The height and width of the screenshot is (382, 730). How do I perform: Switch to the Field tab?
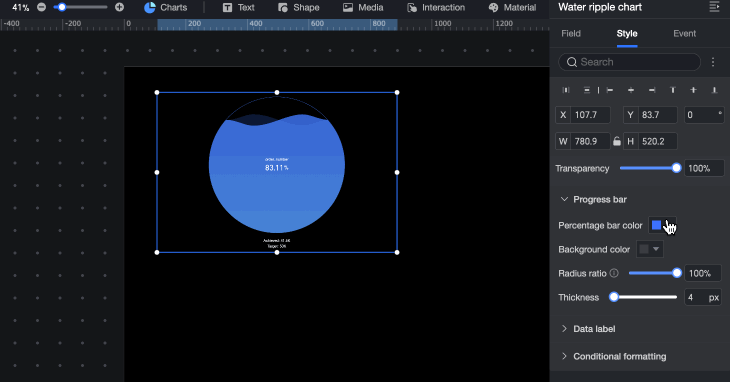[x=571, y=34]
